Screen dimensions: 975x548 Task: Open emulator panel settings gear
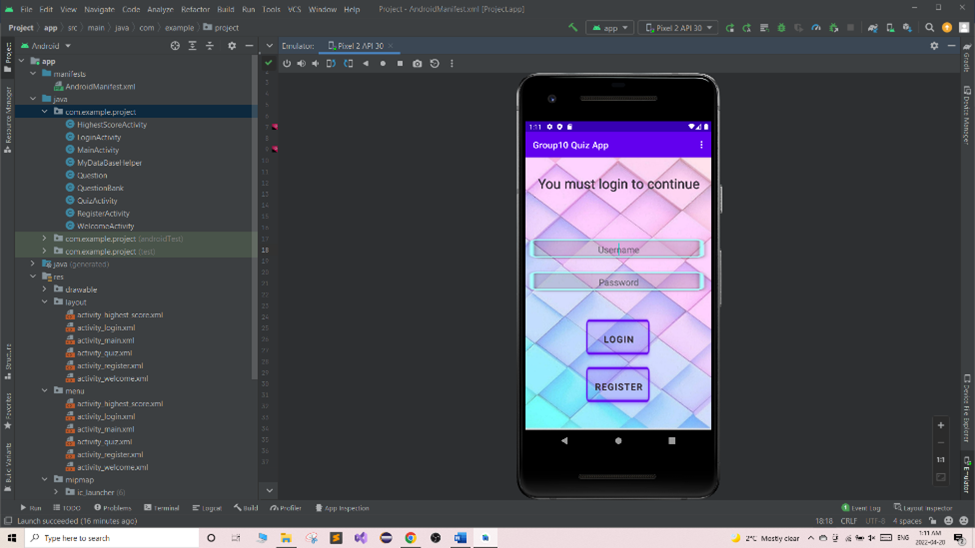coord(934,45)
